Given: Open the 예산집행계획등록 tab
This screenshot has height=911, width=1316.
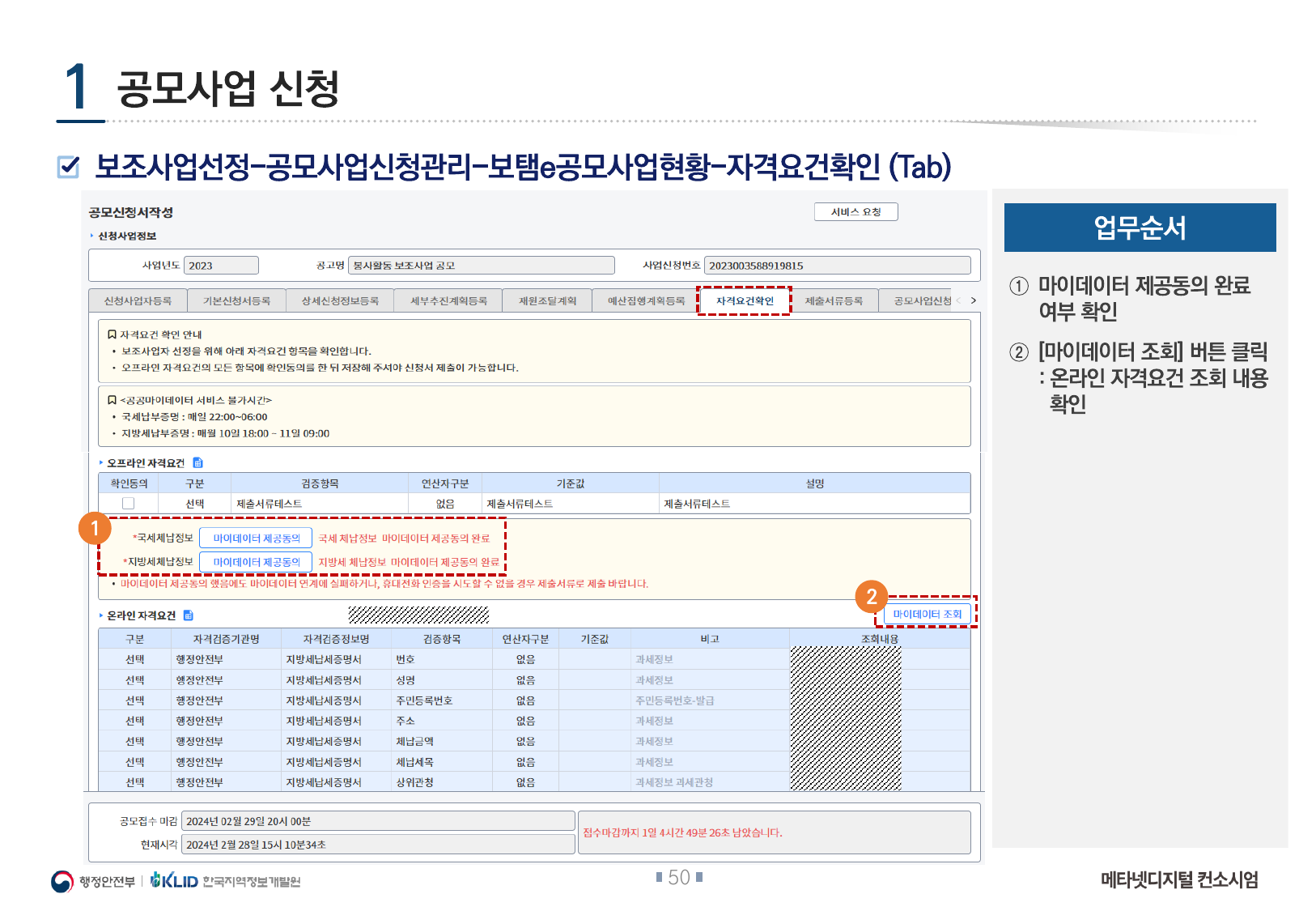Looking at the screenshot, I should coord(646,300).
